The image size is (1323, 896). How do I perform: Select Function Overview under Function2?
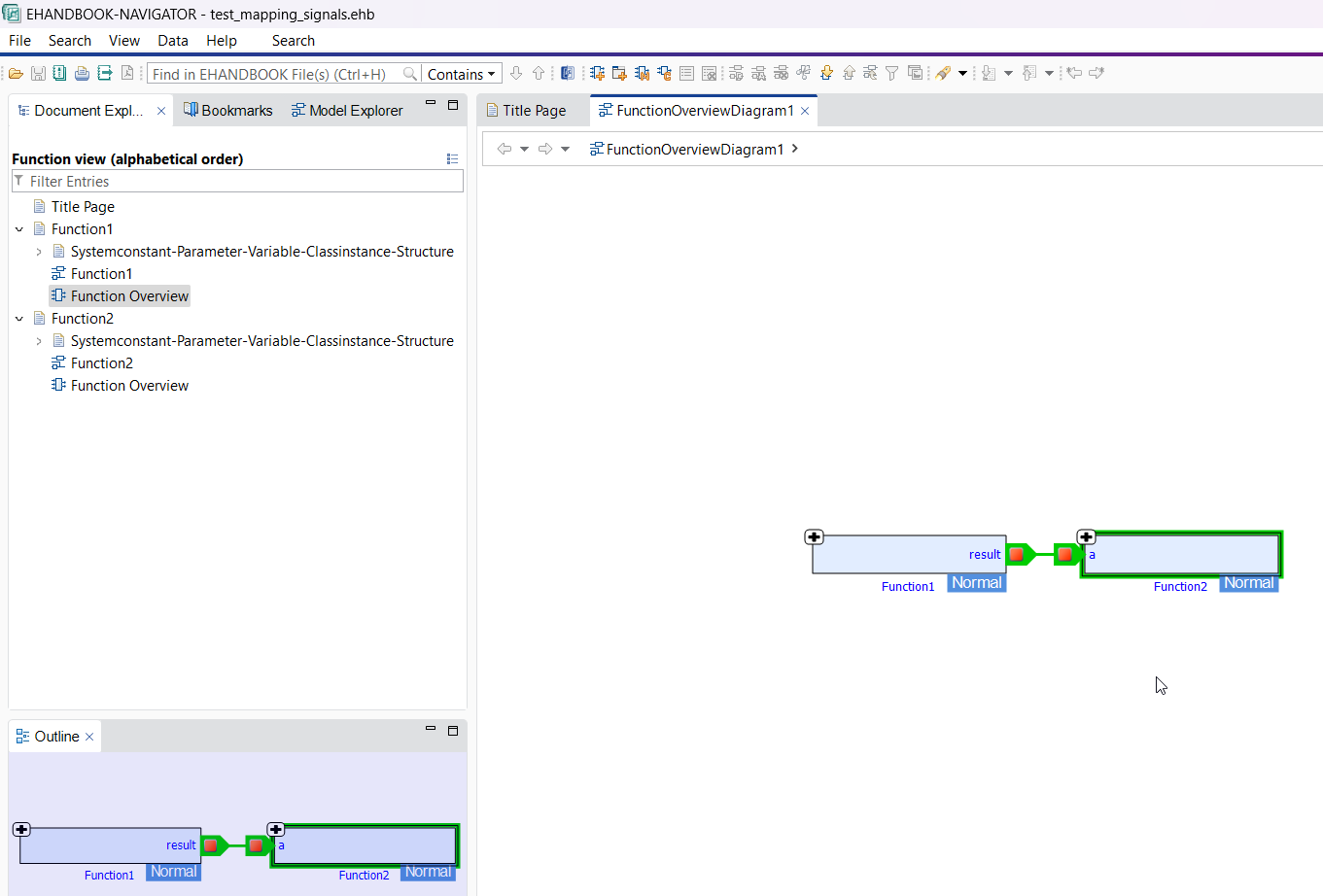(129, 386)
